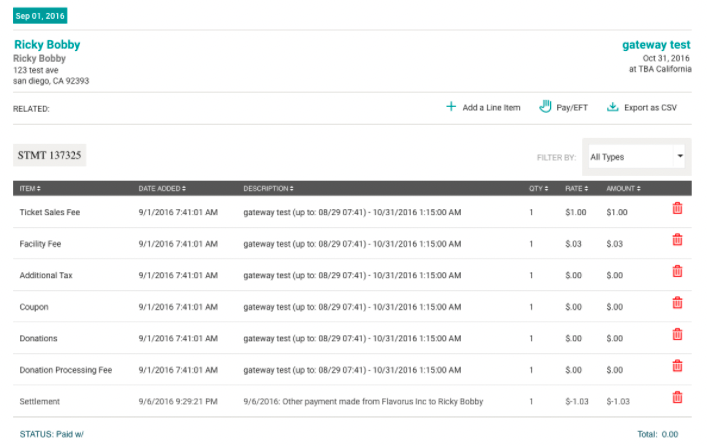Delete the Settlement line item
The height and width of the screenshot is (446, 707).
[677, 397]
